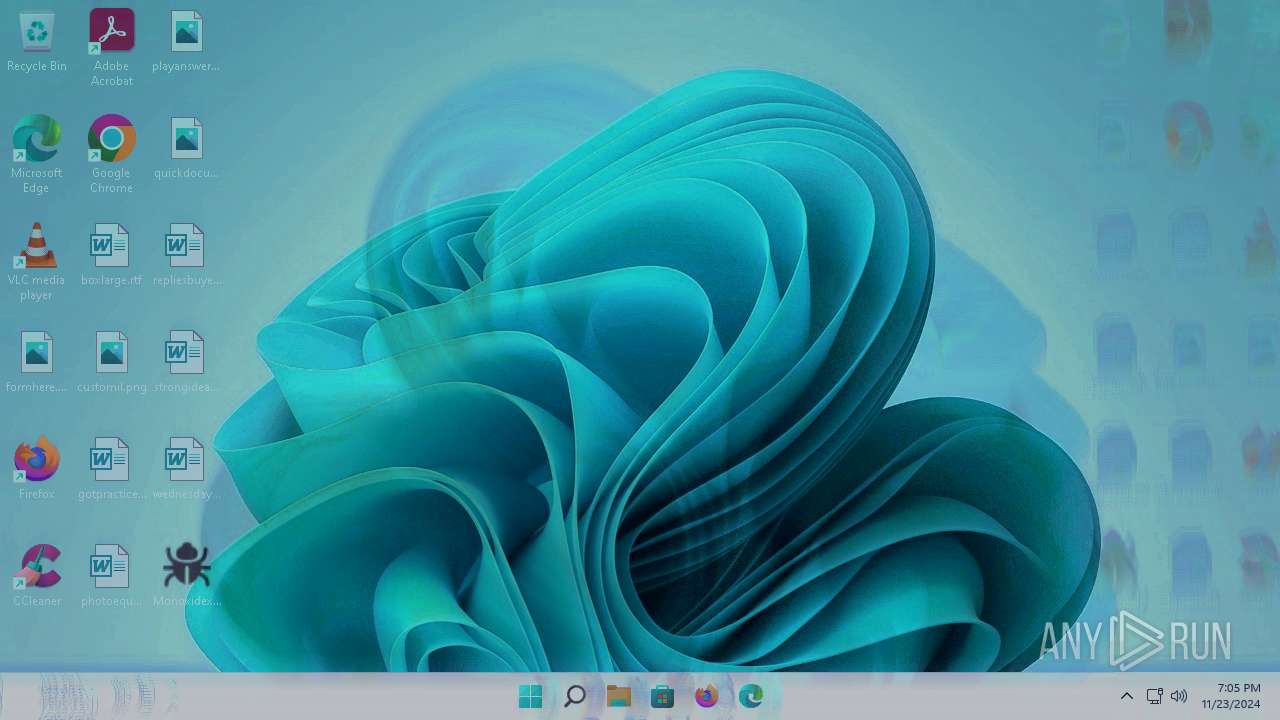Screen dimensions: 1280x720
Task: Select the photoequ Word document icon
Action: coord(111,576)
